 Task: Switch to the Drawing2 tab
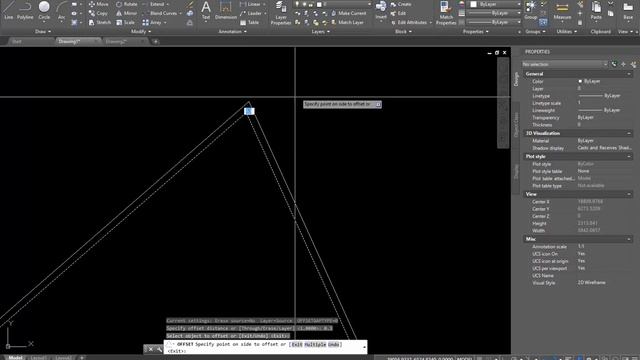tap(116, 41)
